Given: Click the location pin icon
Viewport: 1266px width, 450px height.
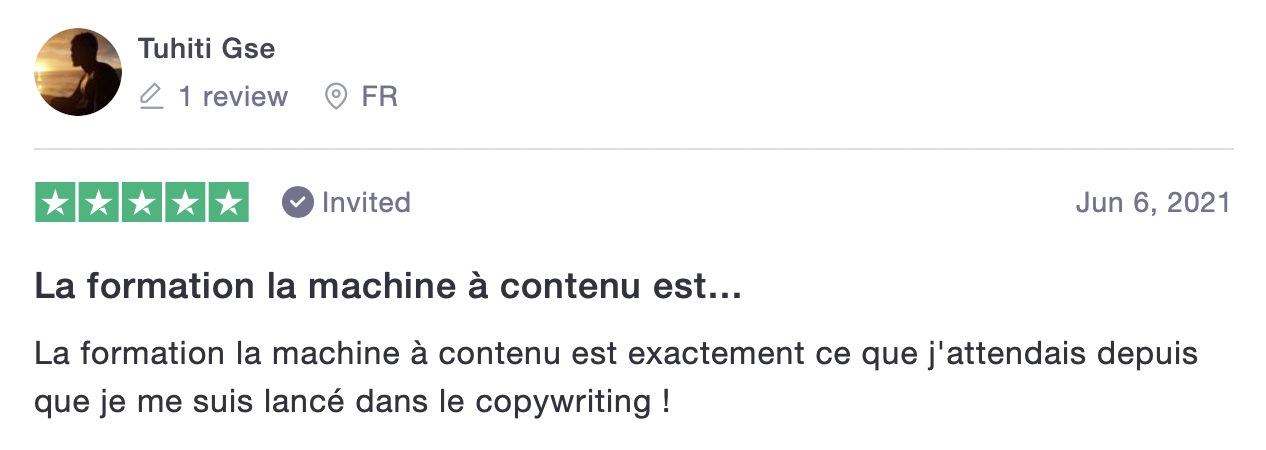Looking at the screenshot, I should coord(336,97).
